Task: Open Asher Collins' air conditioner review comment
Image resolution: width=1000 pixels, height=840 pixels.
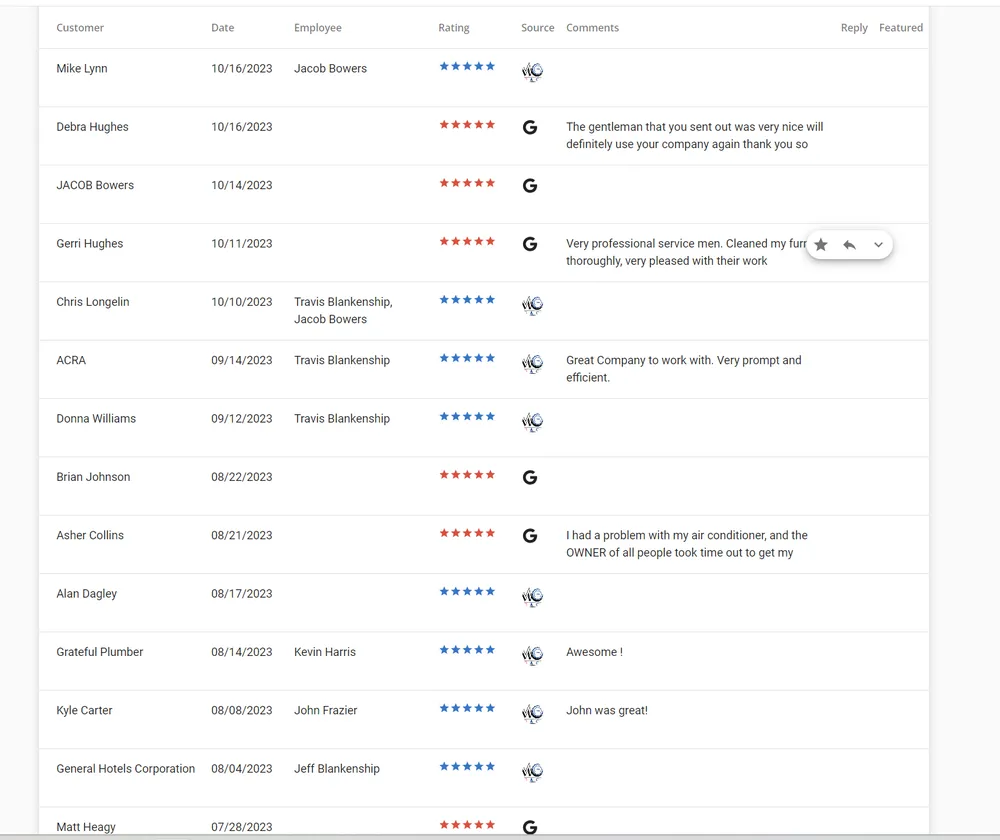Action: pyautogui.click(x=686, y=544)
